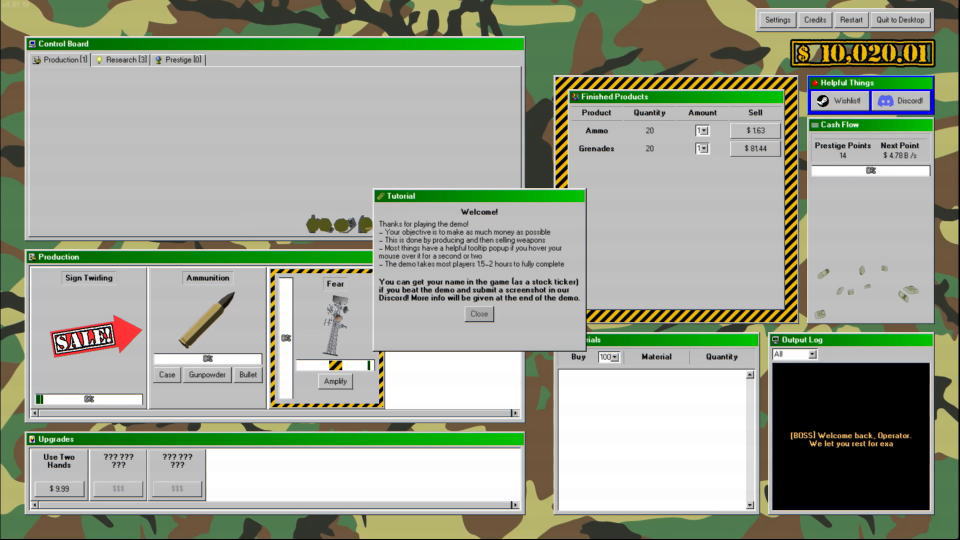Expand the Grenades sell amount dropdown

(x=703, y=149)
